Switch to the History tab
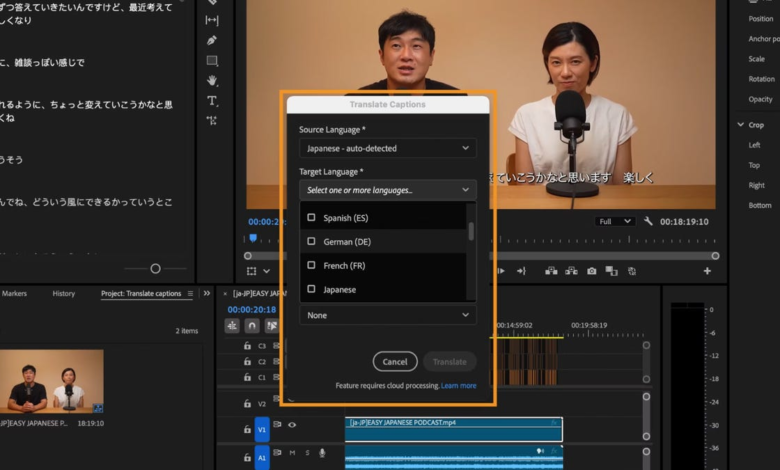Image resolution: width=780 pixels, height=470 pixels. 64,293
